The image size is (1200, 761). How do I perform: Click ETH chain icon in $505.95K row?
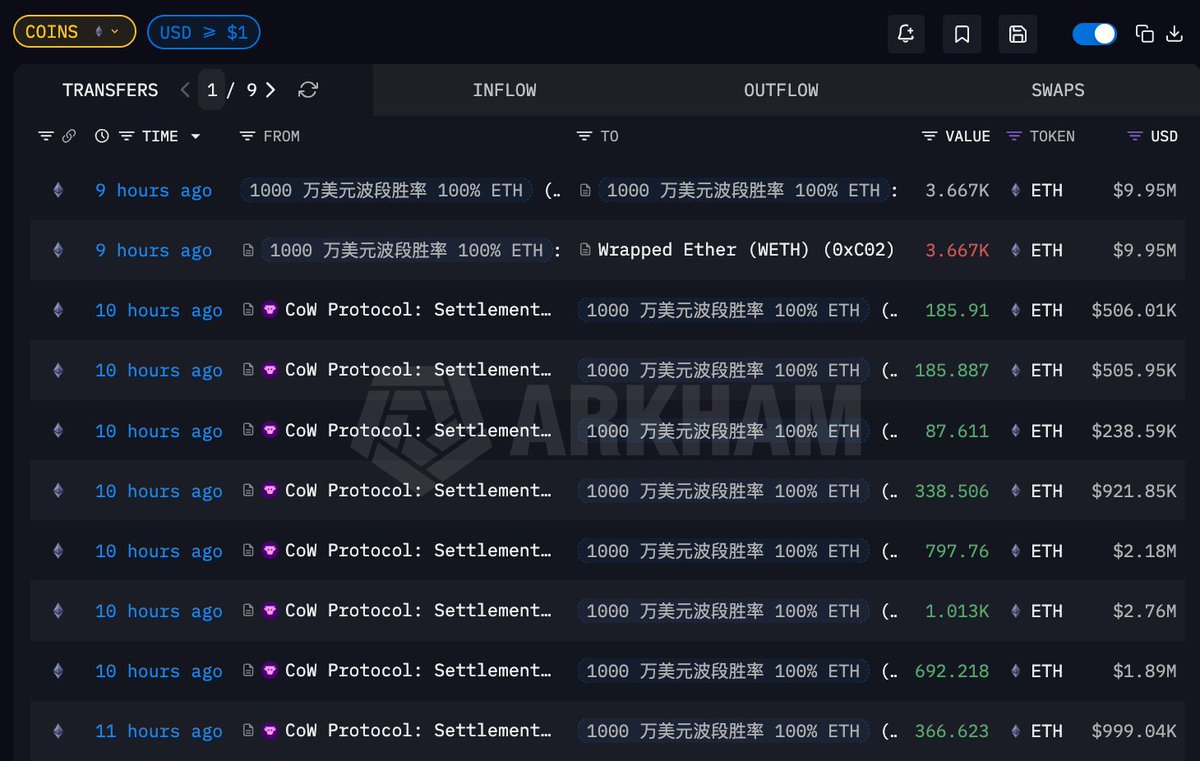58,370
